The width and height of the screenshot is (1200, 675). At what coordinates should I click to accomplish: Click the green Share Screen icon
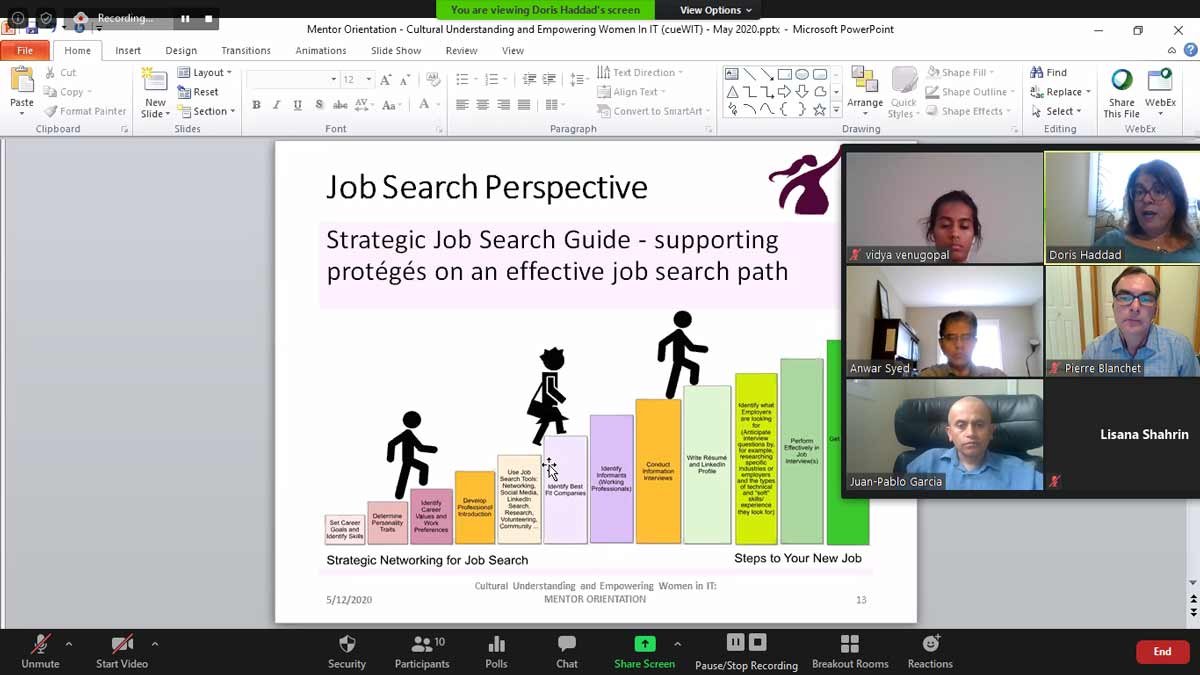(644, 645)
